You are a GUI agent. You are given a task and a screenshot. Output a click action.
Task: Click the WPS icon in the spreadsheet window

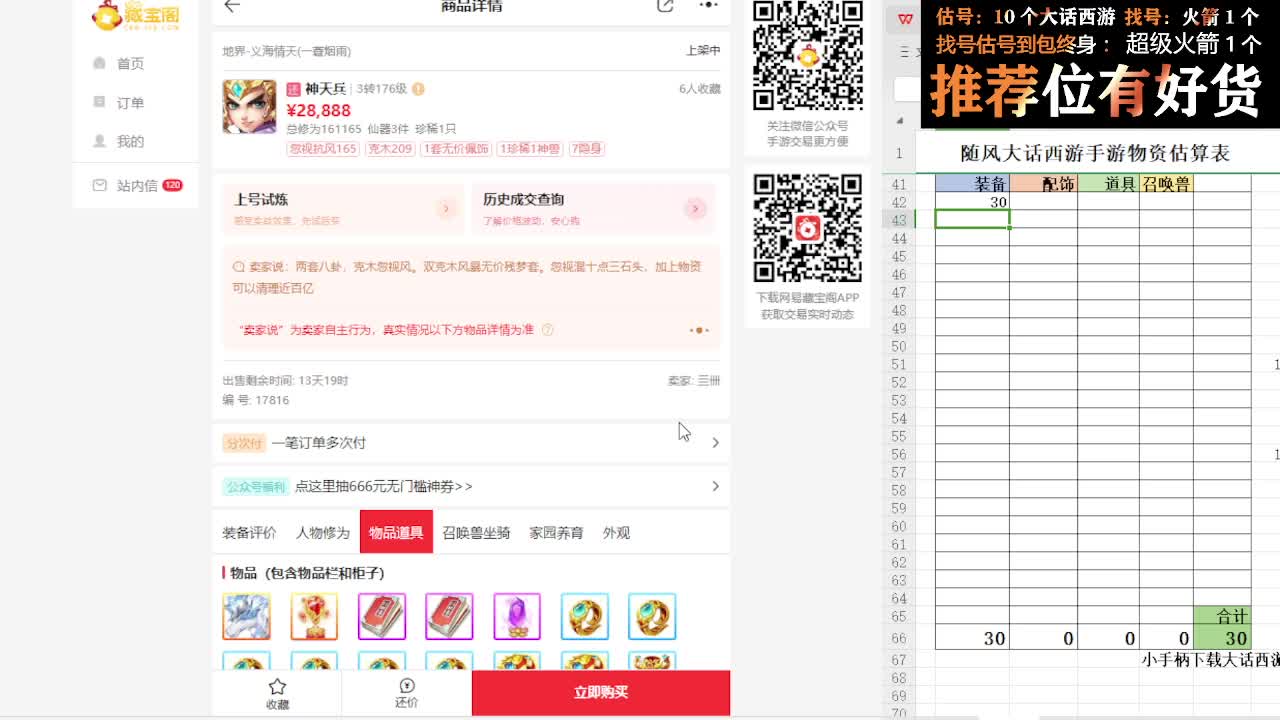[x=904, y=17]
